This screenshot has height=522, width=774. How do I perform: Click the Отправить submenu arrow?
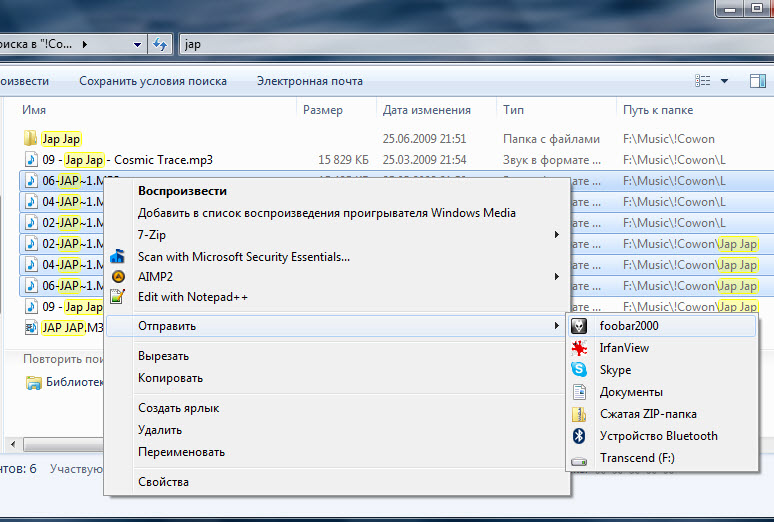556,326
